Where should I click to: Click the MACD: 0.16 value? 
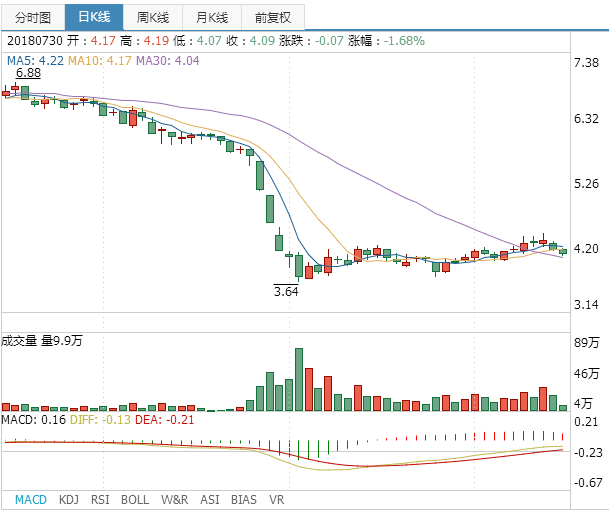(x=34, y=420)
